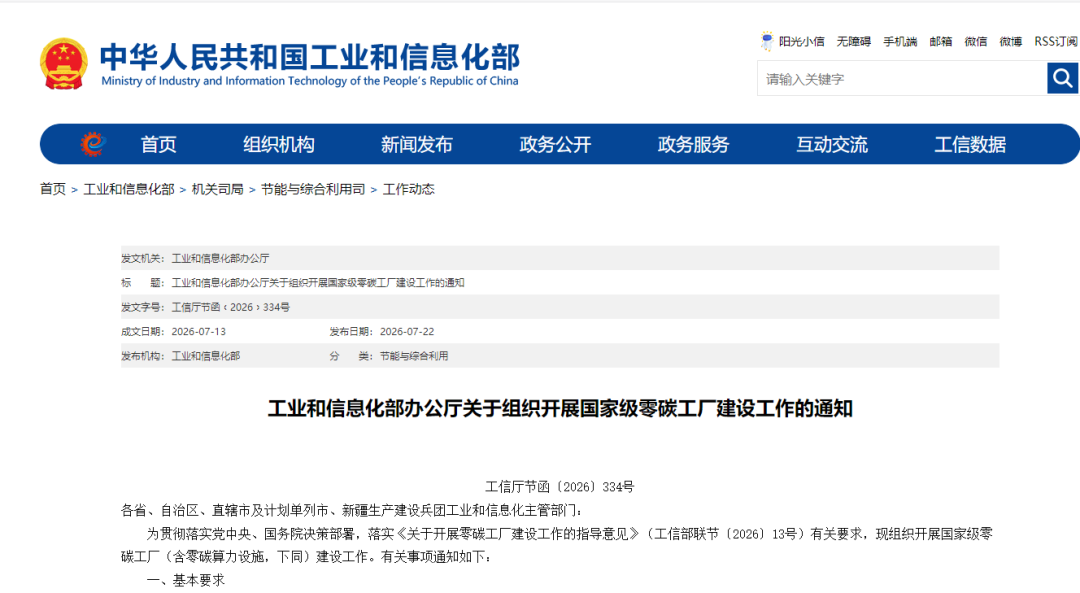Click the 发文字号 label
Viewport: 1080px width, 593px height.
tap(143, 307)
